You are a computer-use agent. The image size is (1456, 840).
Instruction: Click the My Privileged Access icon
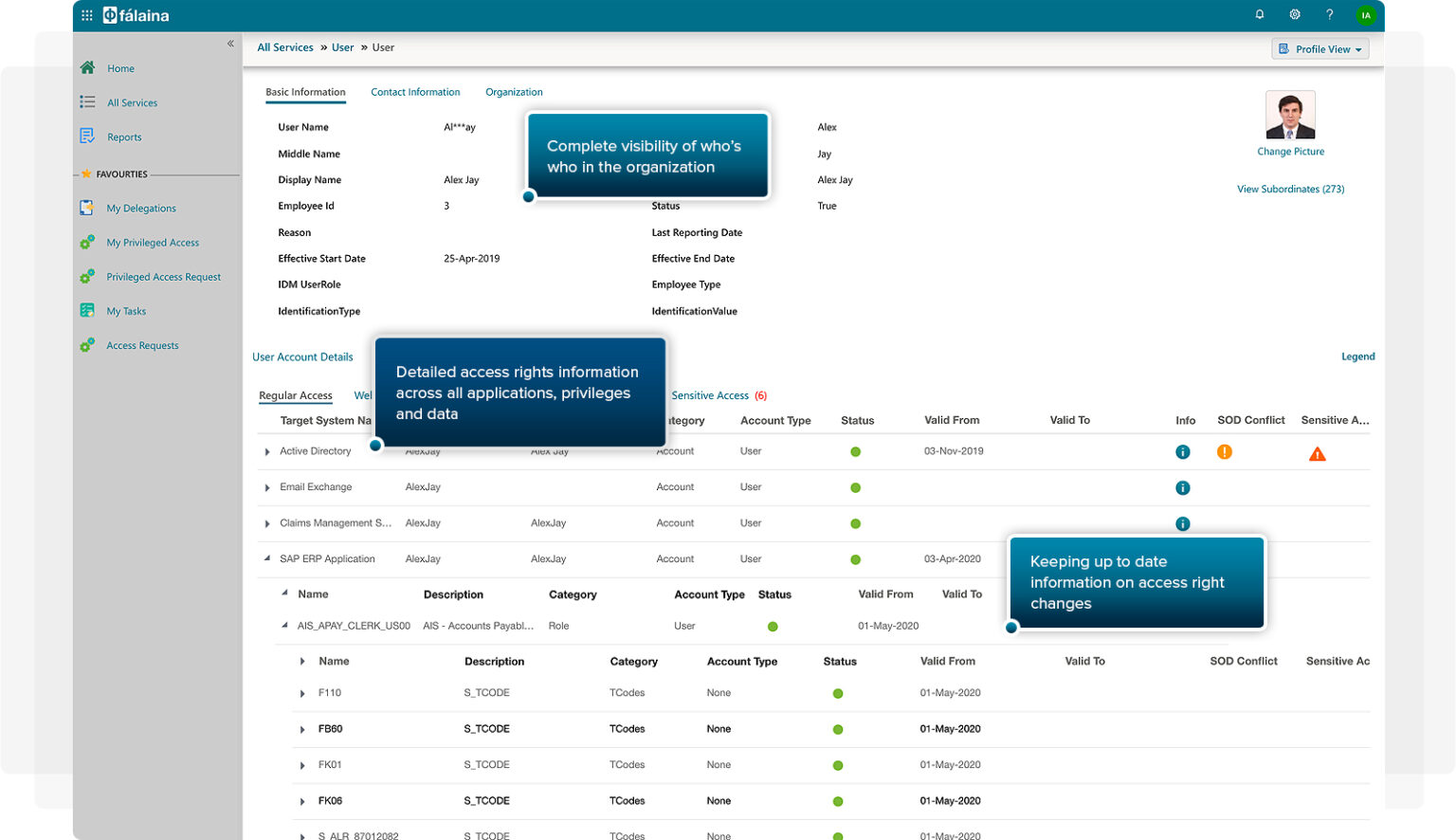pos(87,242)
